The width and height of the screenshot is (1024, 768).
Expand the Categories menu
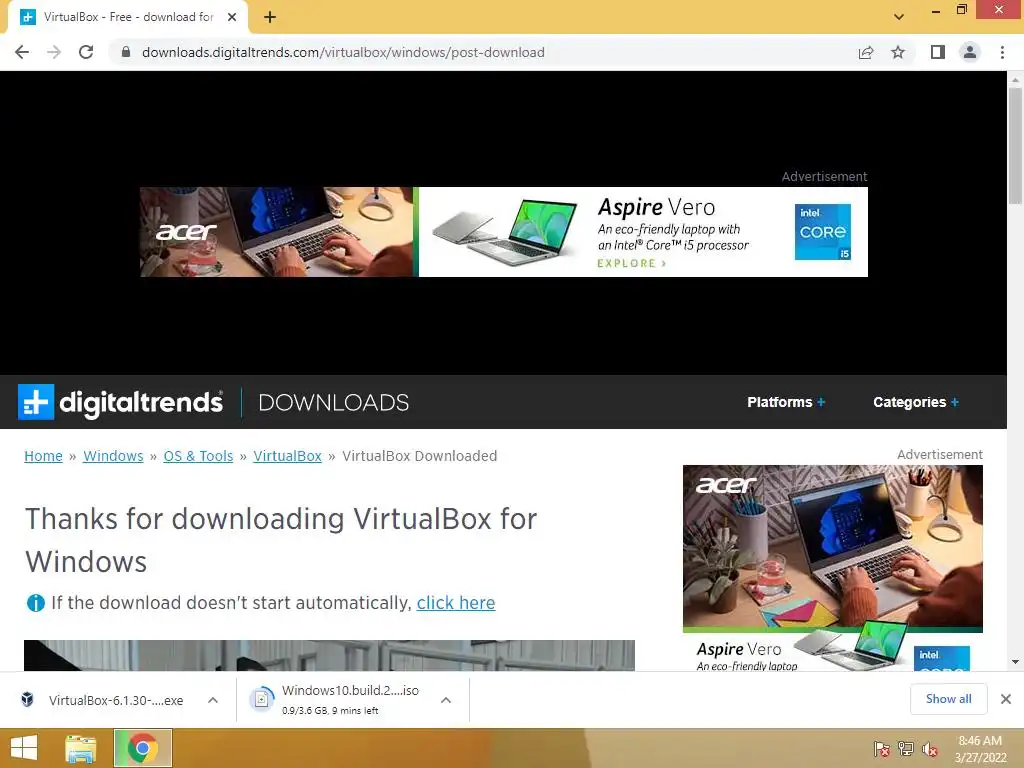pos(916,402)
